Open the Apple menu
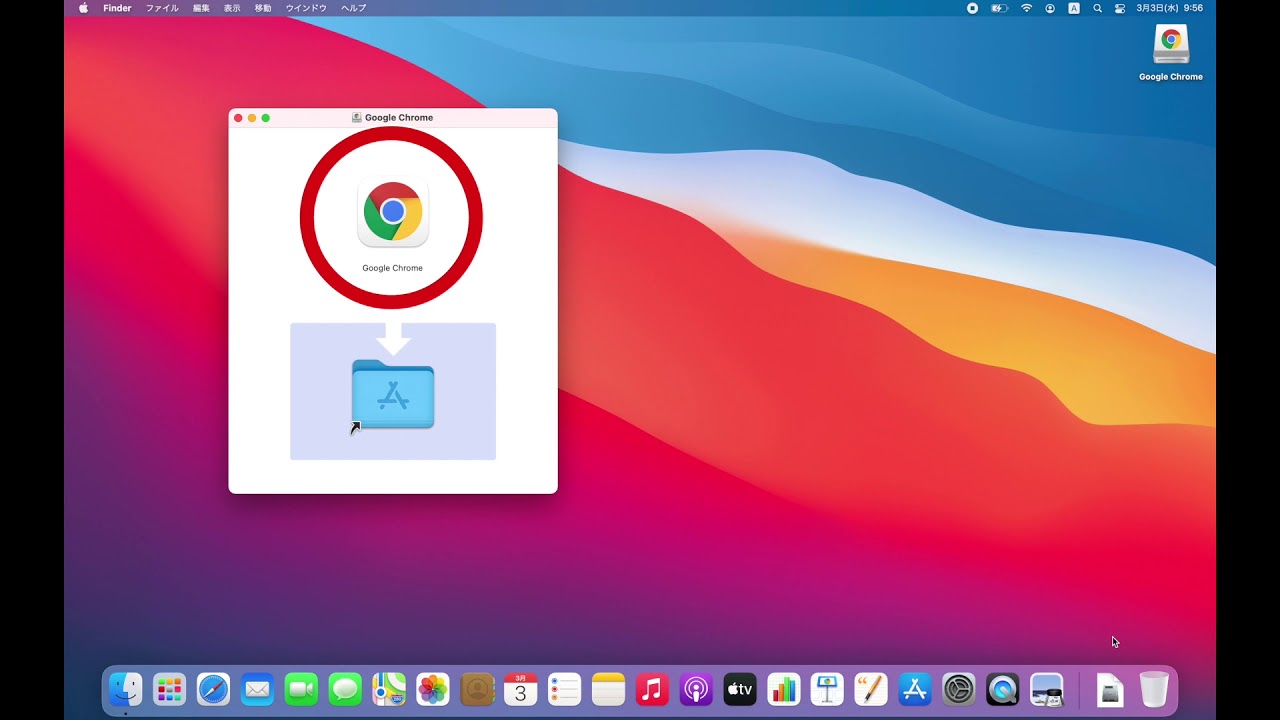 (83, 8)
